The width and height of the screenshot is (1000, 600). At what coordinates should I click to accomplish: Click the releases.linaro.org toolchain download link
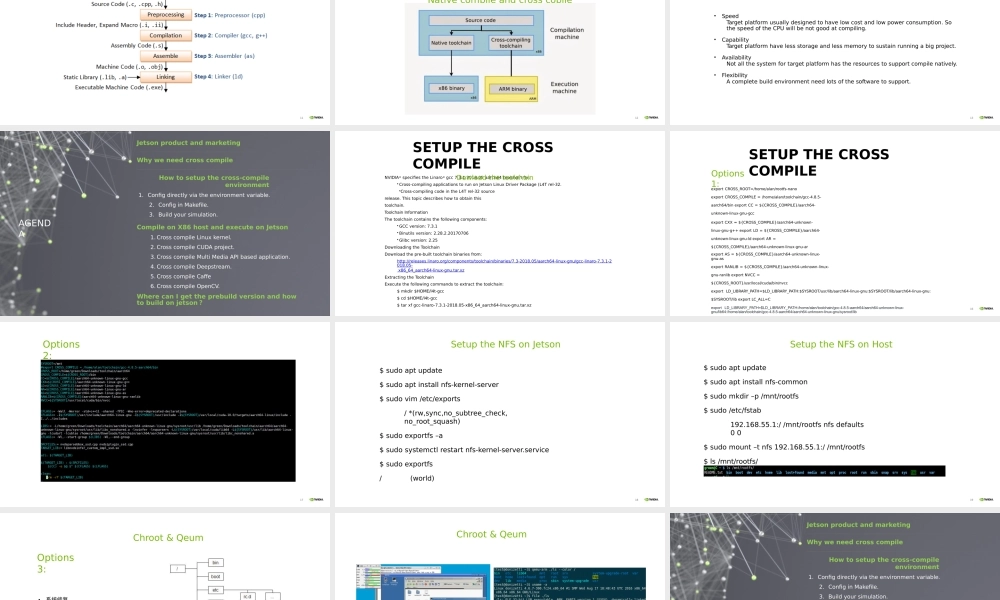point(504,265)
